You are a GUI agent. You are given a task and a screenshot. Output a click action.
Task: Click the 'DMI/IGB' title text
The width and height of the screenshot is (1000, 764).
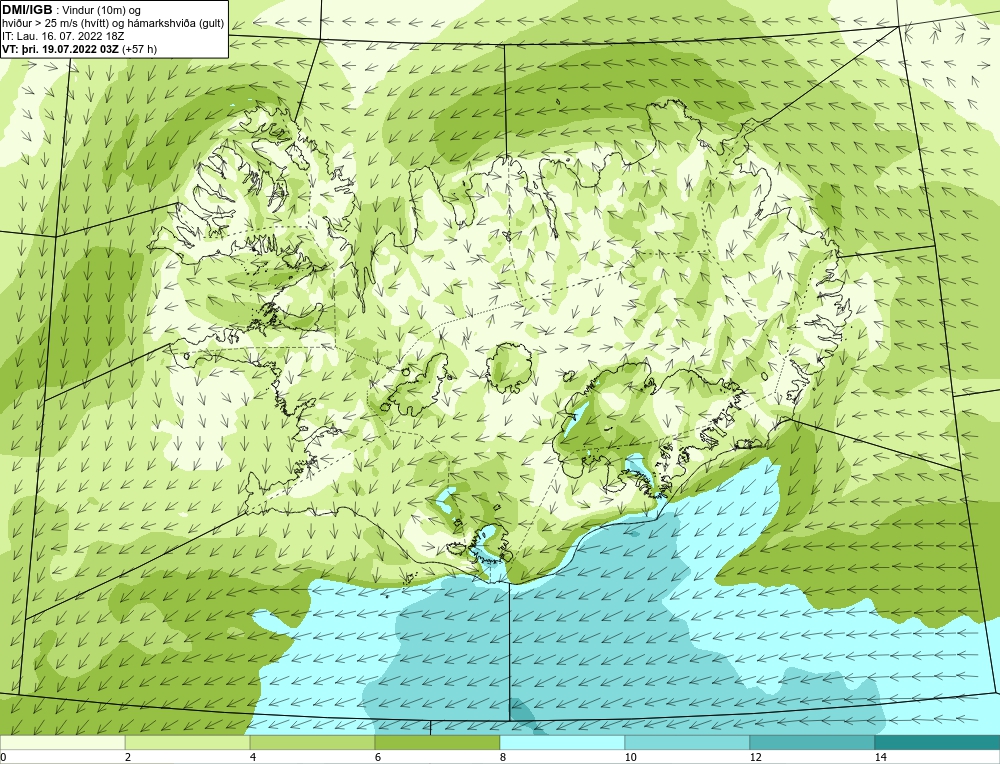pos(27,10)
